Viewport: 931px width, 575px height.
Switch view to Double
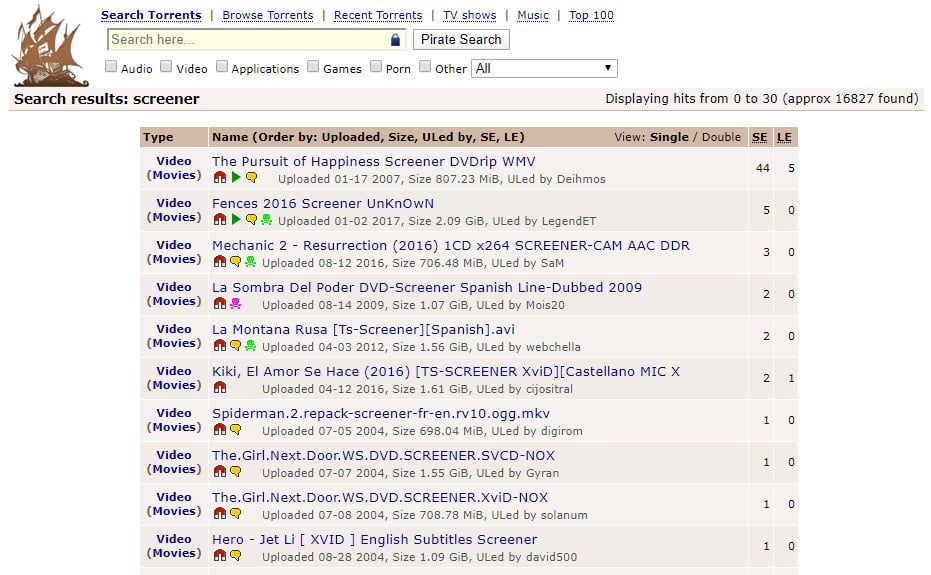[721, 137]
